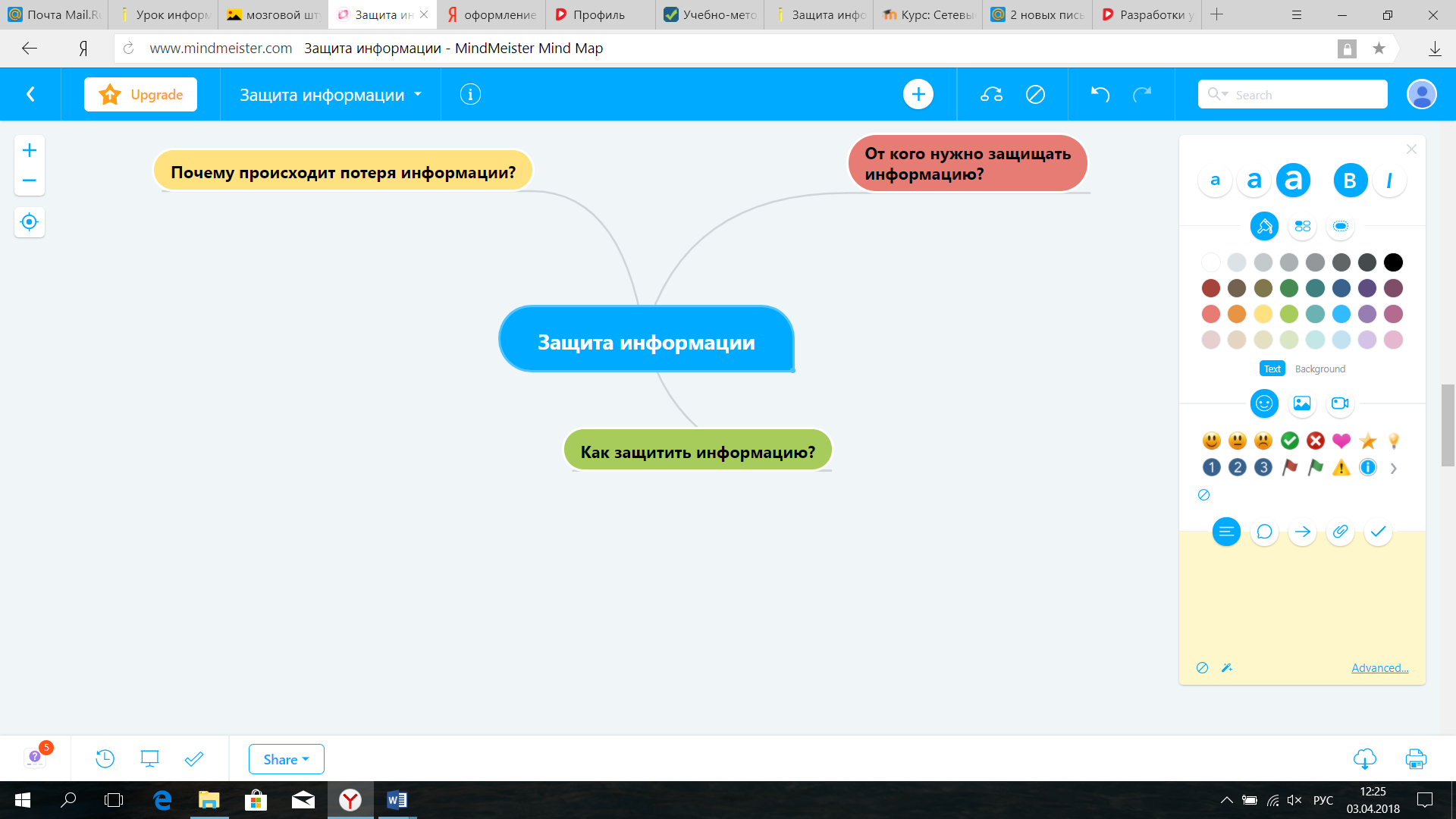Open the map info icon
The height and width of the screenshot is (819, 1456).
pyautogui.click(x=470, y=95)
